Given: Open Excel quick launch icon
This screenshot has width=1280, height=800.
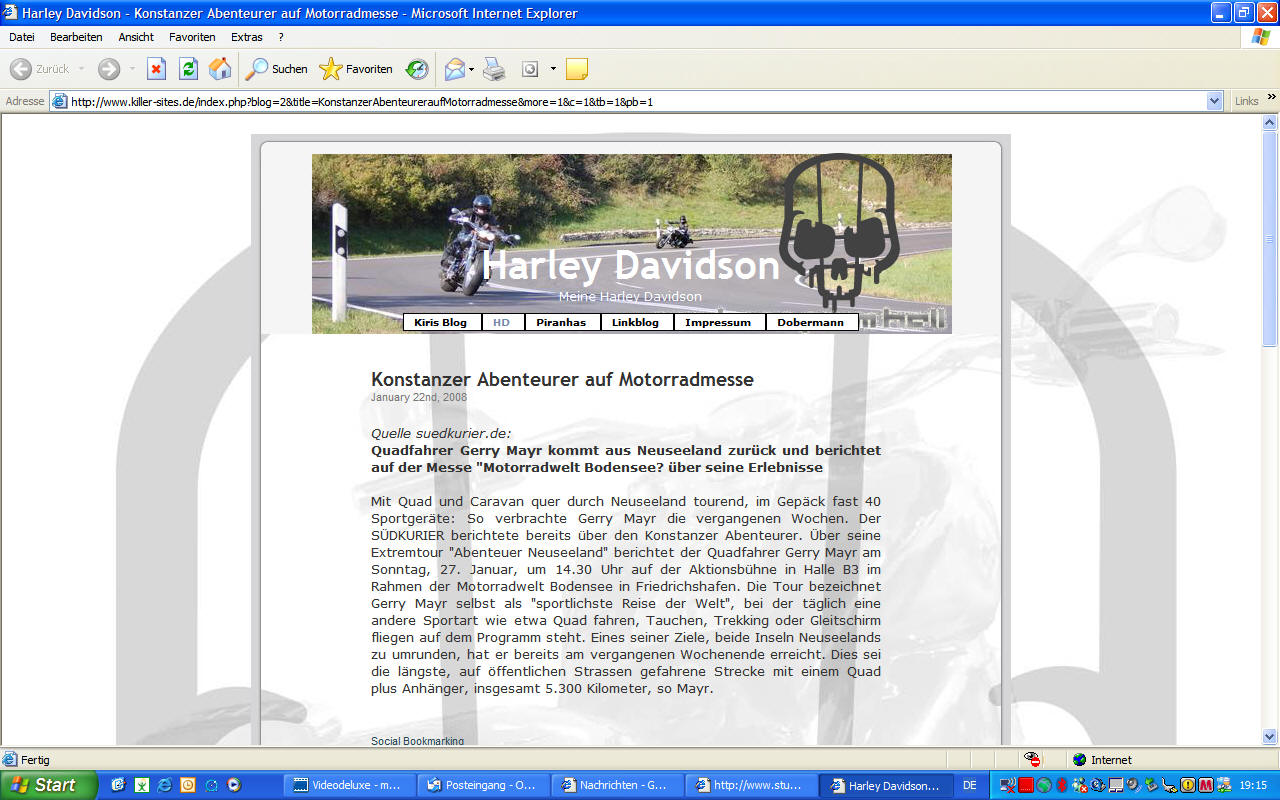Looking at the screenshot, I should tap(142, 785).
